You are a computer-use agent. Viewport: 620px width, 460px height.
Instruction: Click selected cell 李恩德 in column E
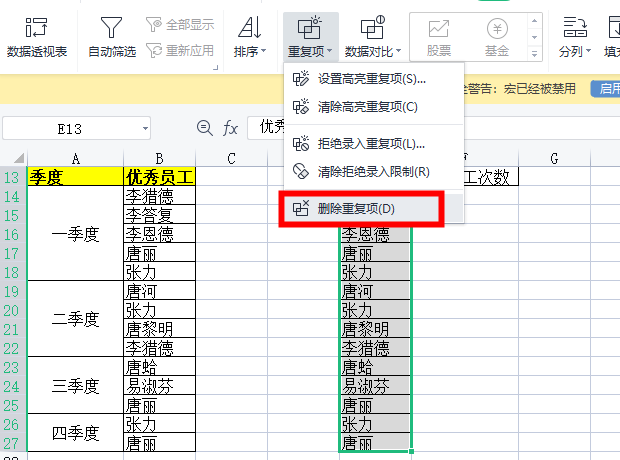click(375, 234)
